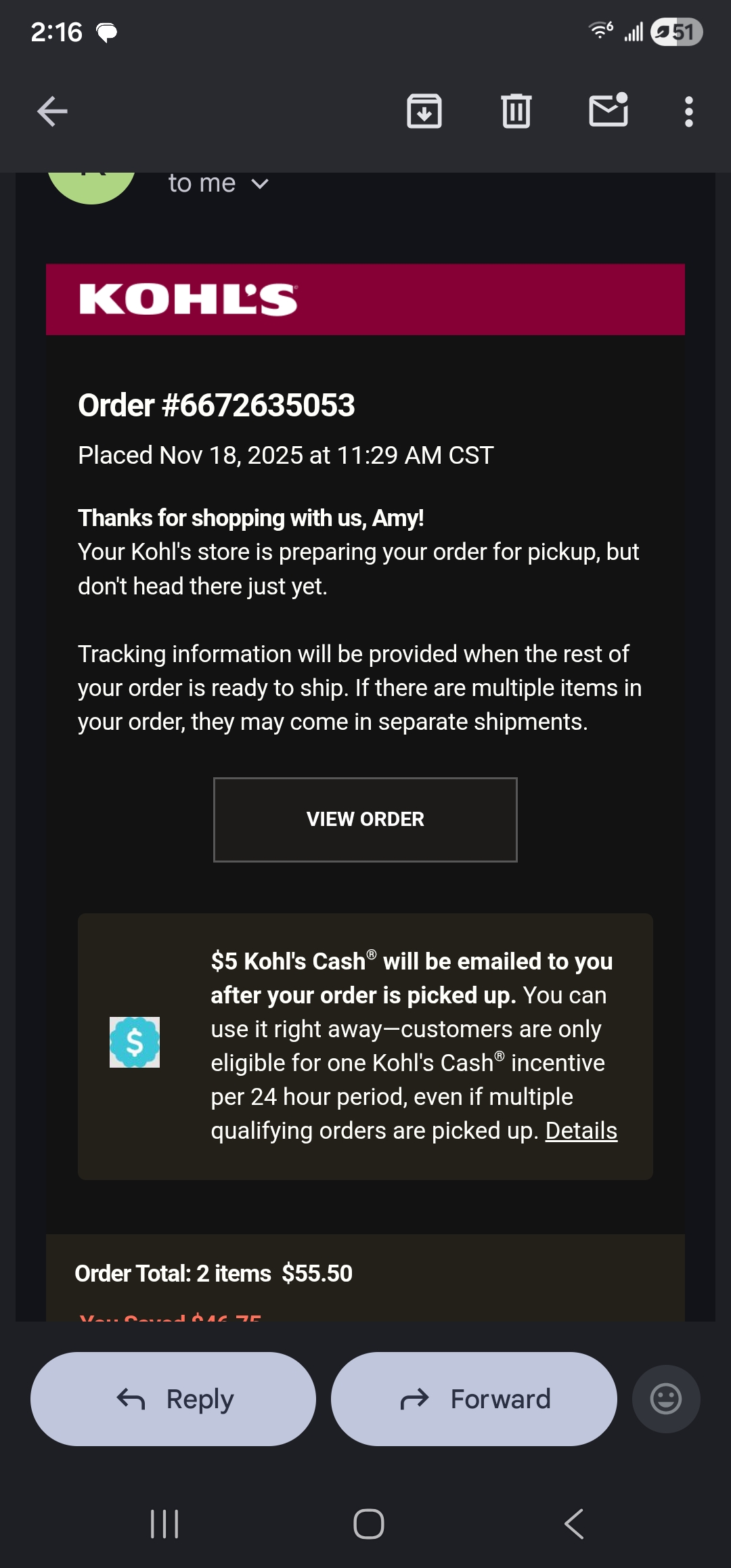Tap the Order #6672635053 heading
The width and height of the screenshot is (731, 1568).
click(217, 406)
